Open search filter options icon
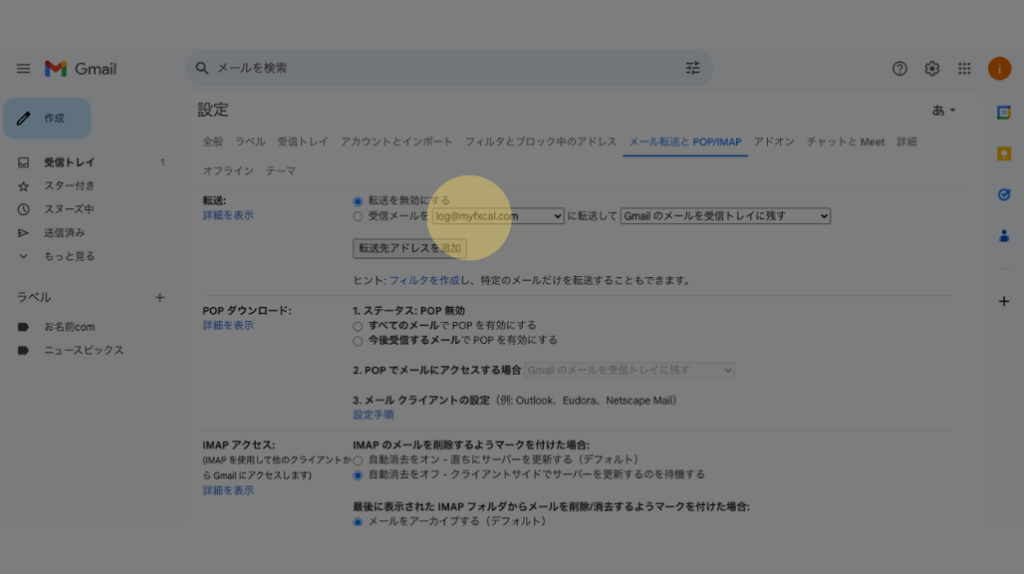The height and width of the screenshot is (574, 1024). click(x=693, y=68)
